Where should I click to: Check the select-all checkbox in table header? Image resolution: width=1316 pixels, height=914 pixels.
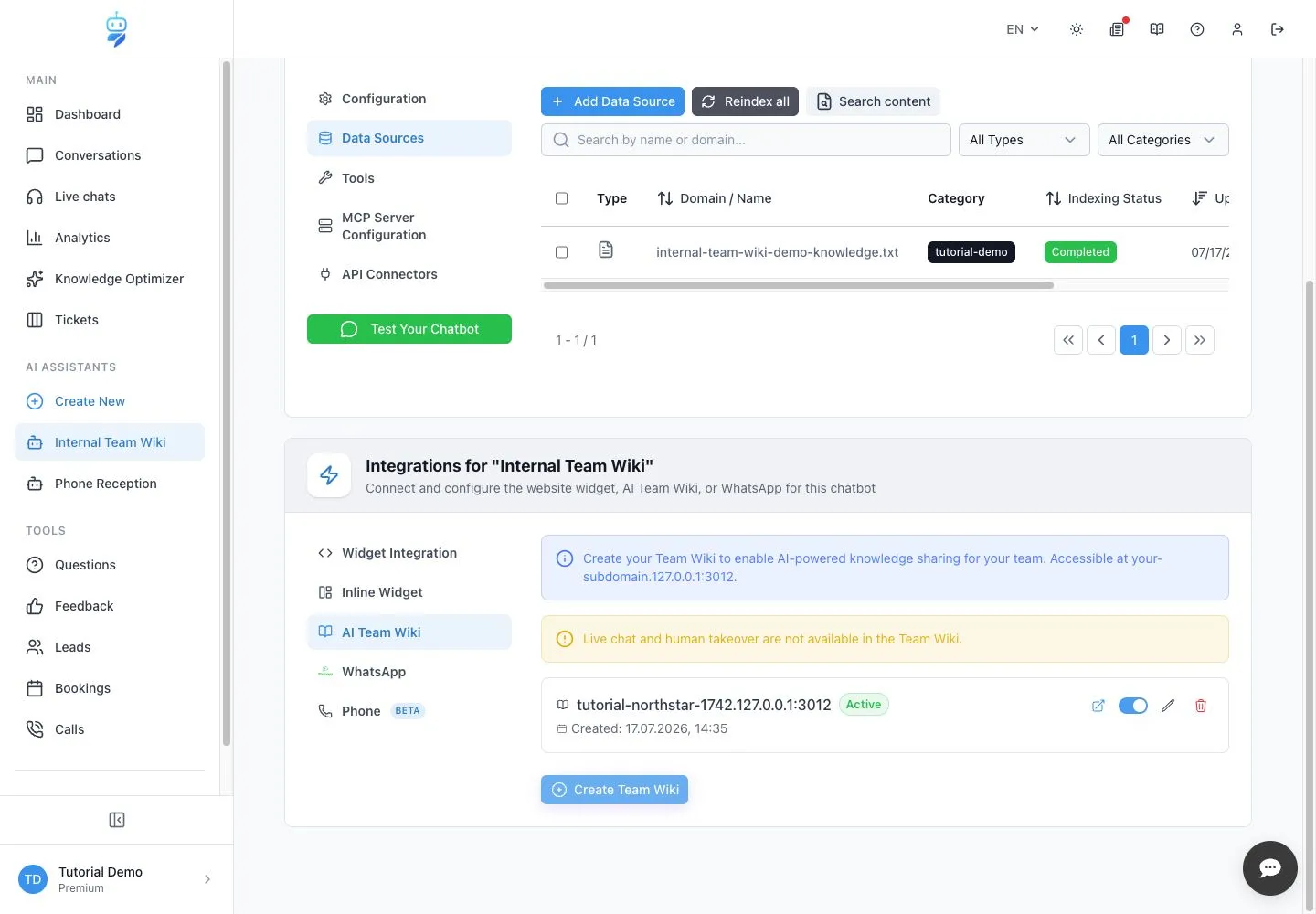click(x=562, y=198)
